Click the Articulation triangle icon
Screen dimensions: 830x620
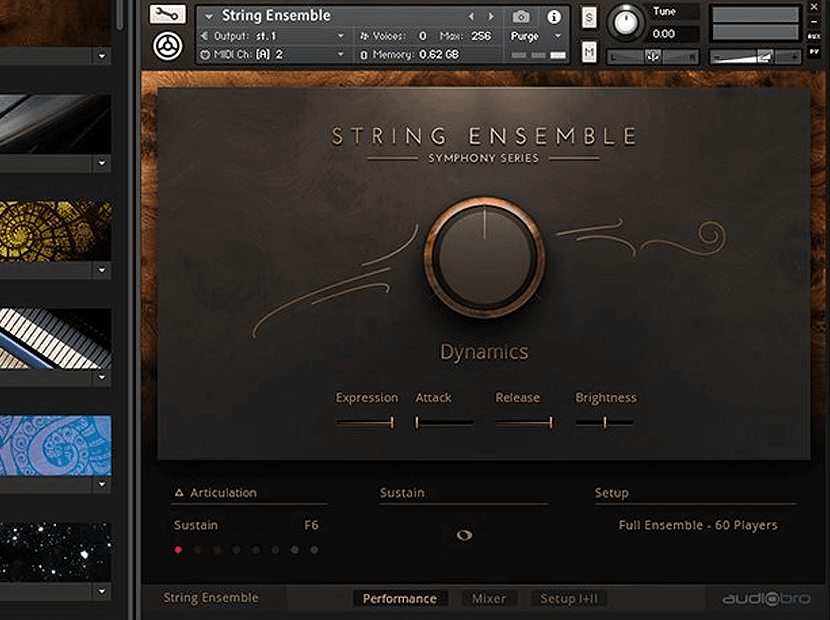tap(179, 492)
